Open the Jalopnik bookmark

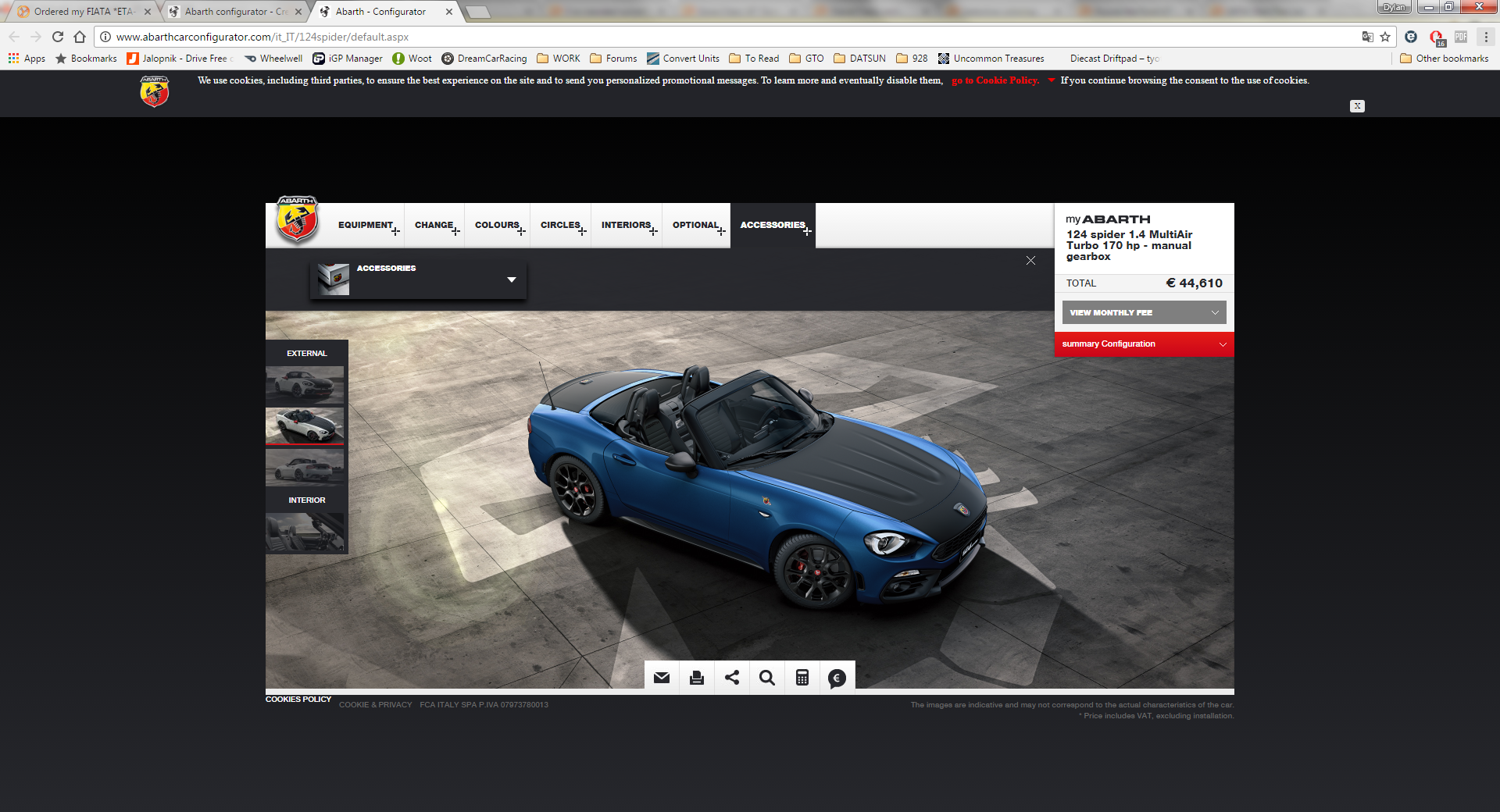180,59
